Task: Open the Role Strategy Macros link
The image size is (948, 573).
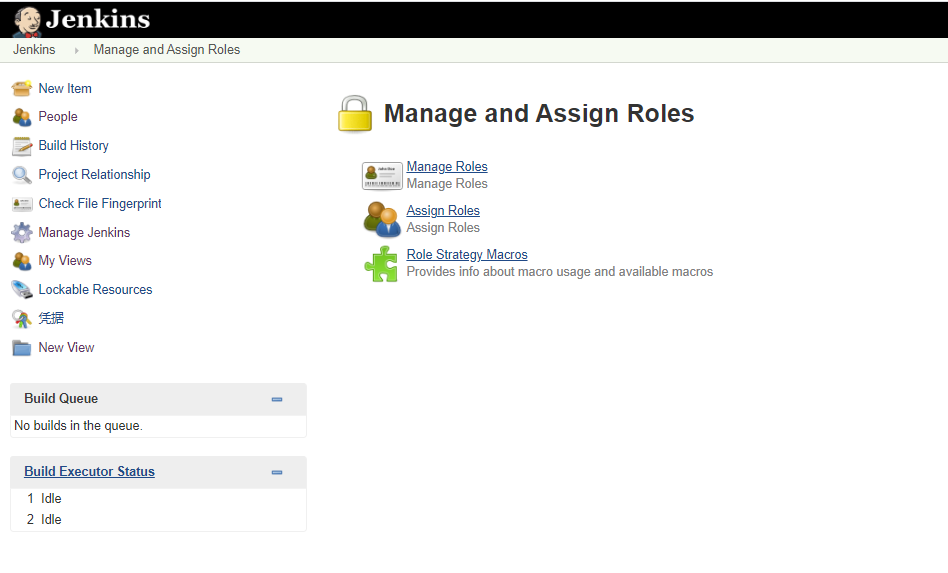Action: point(467,255)
